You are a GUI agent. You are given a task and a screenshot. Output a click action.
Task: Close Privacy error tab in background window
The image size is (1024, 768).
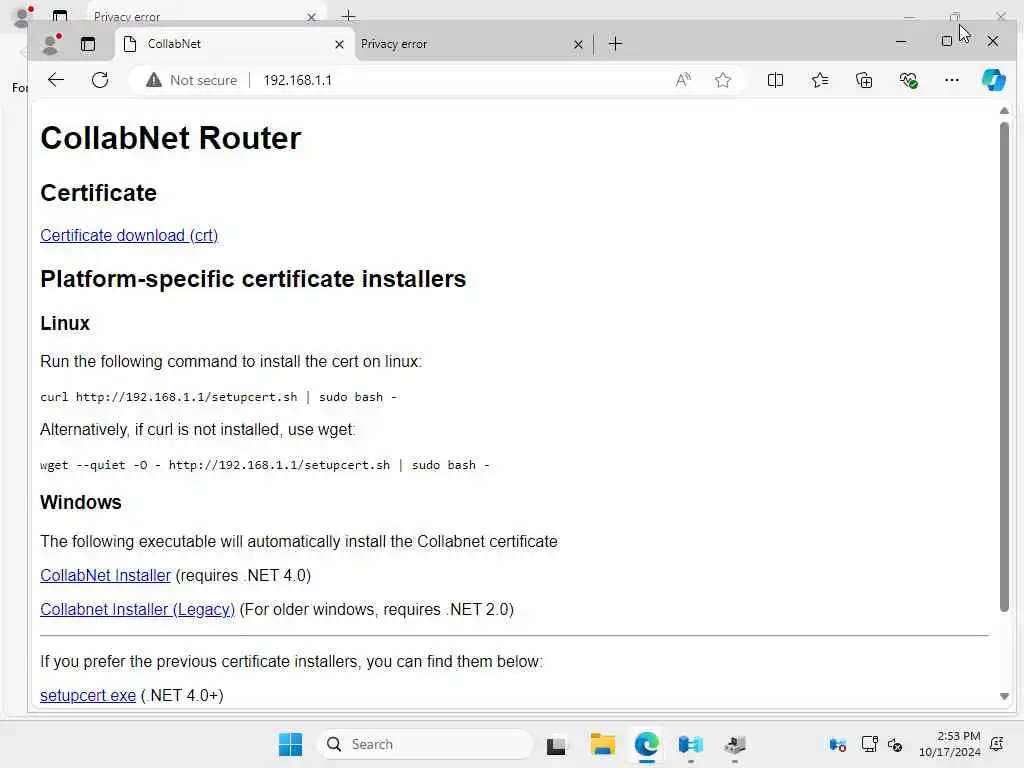[312, 16]
